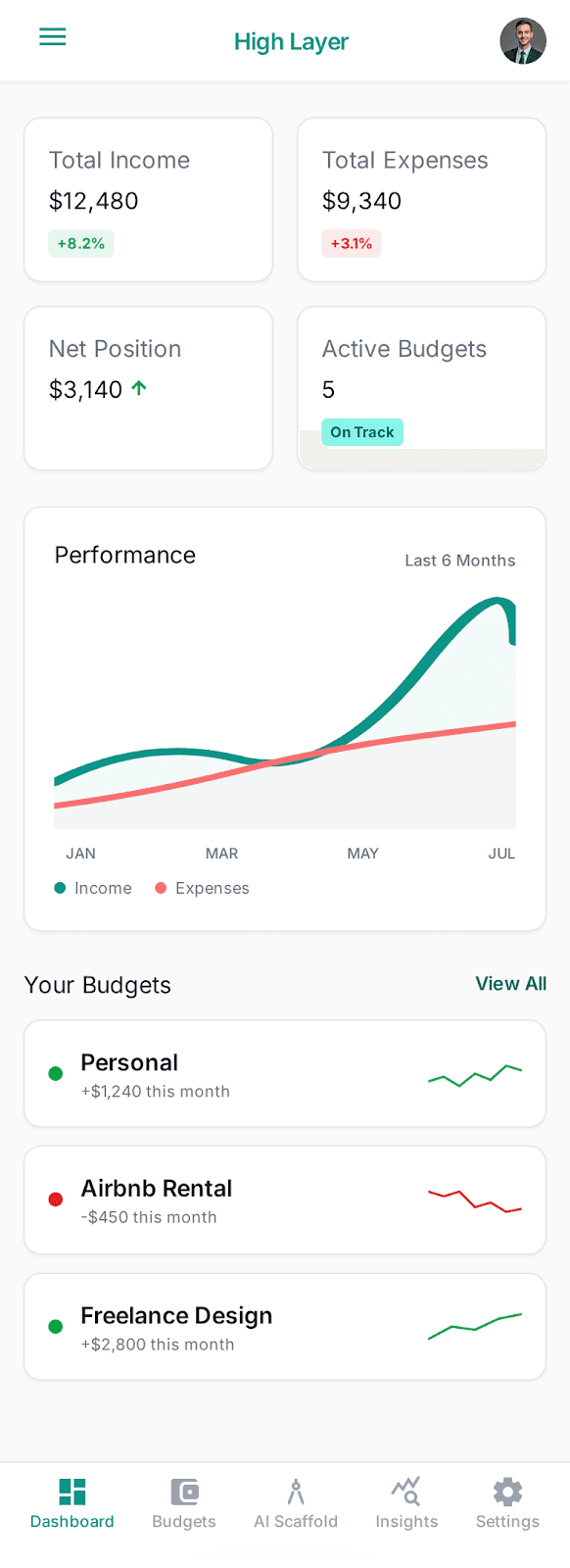The width and height of the screenshot is (570, 1568).
Task: Open the Last 6 Months range selector
Action: coord(460,561)
